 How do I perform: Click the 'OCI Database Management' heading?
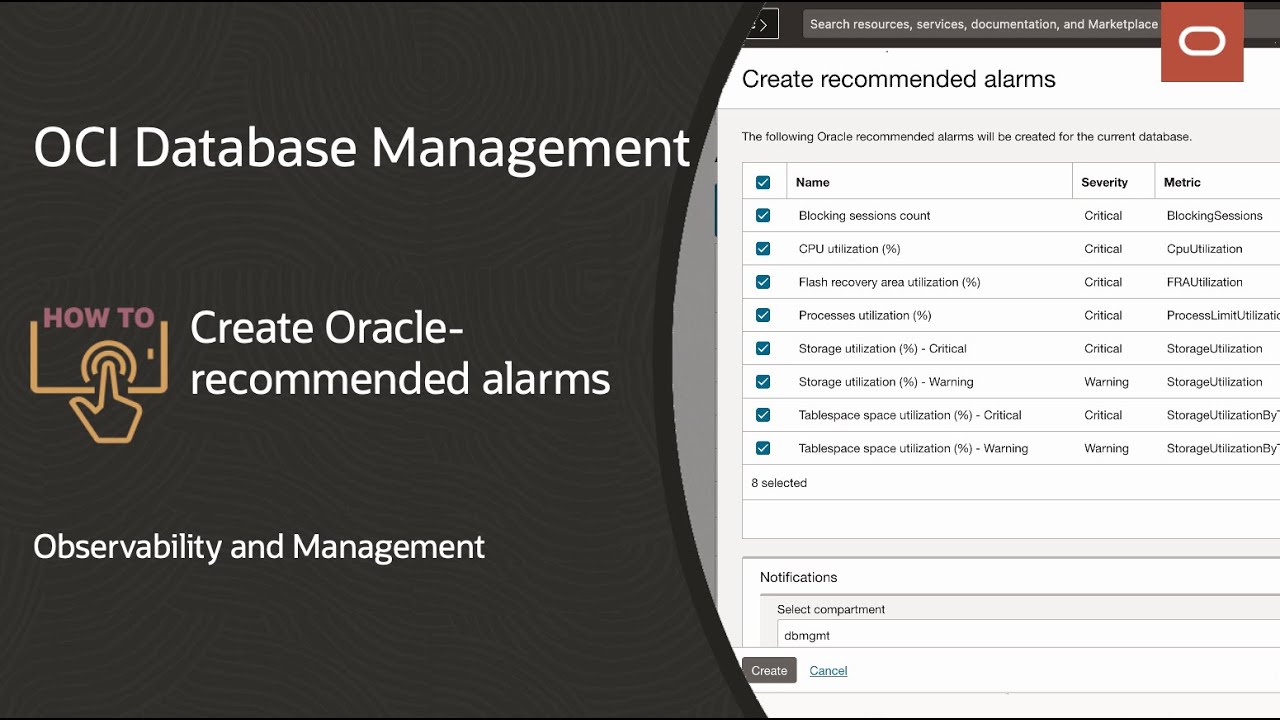click(x=362, y=148)
